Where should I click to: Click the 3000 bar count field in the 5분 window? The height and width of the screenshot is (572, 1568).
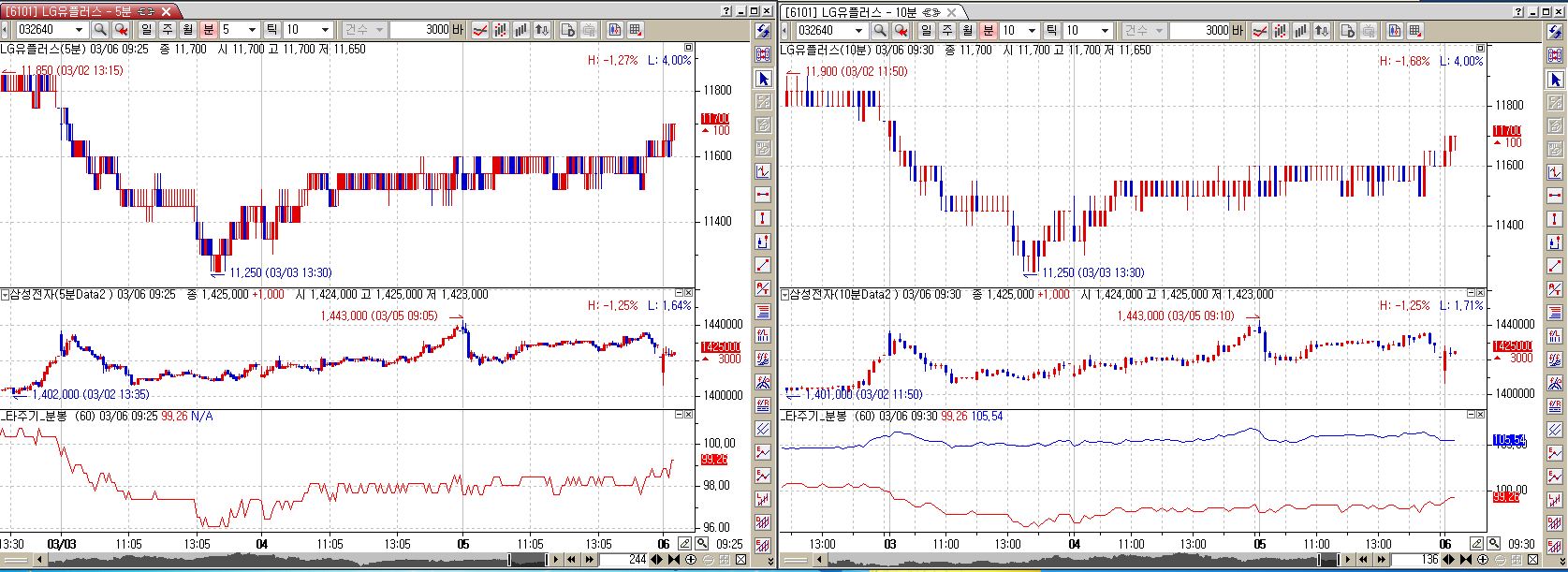point(420,30)
